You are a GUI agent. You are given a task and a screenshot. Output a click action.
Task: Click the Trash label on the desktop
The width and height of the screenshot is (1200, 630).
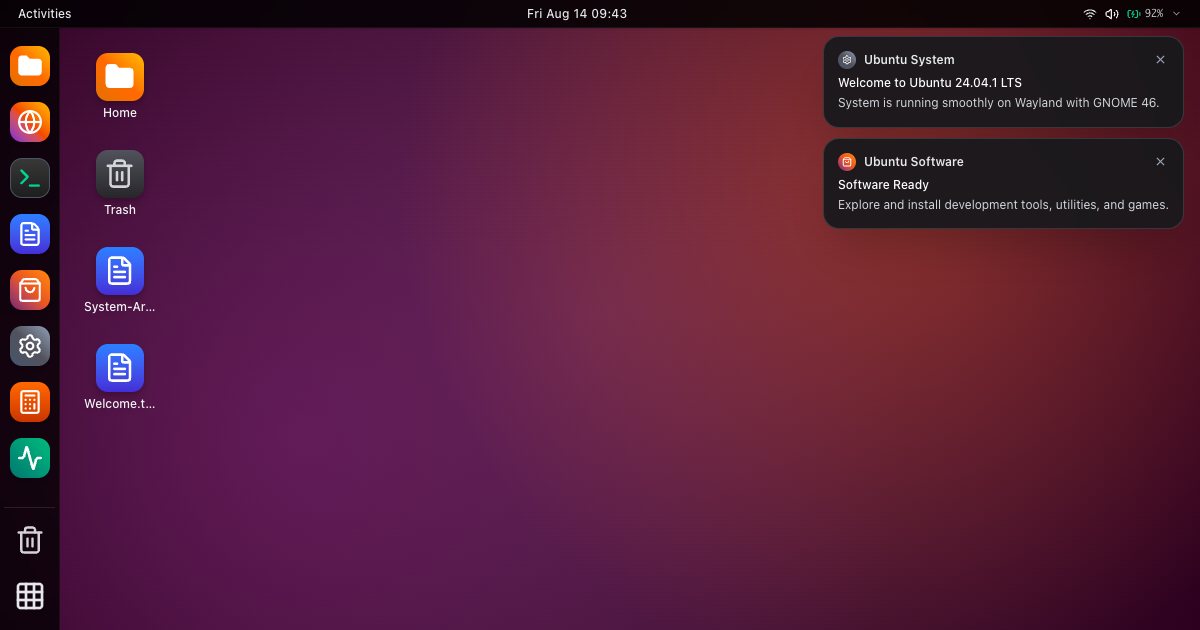(x=120, y=210)
